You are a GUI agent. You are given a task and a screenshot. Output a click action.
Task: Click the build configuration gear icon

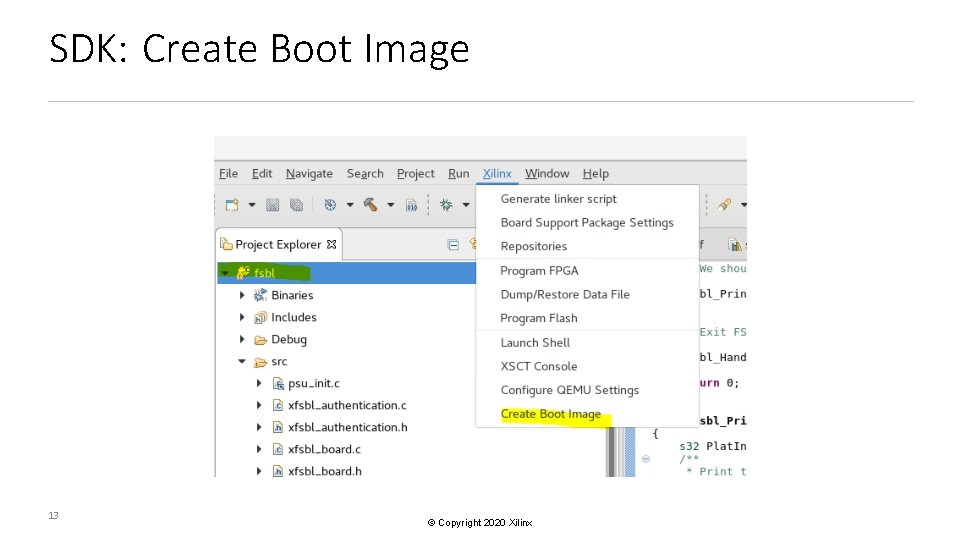[330, 205]
